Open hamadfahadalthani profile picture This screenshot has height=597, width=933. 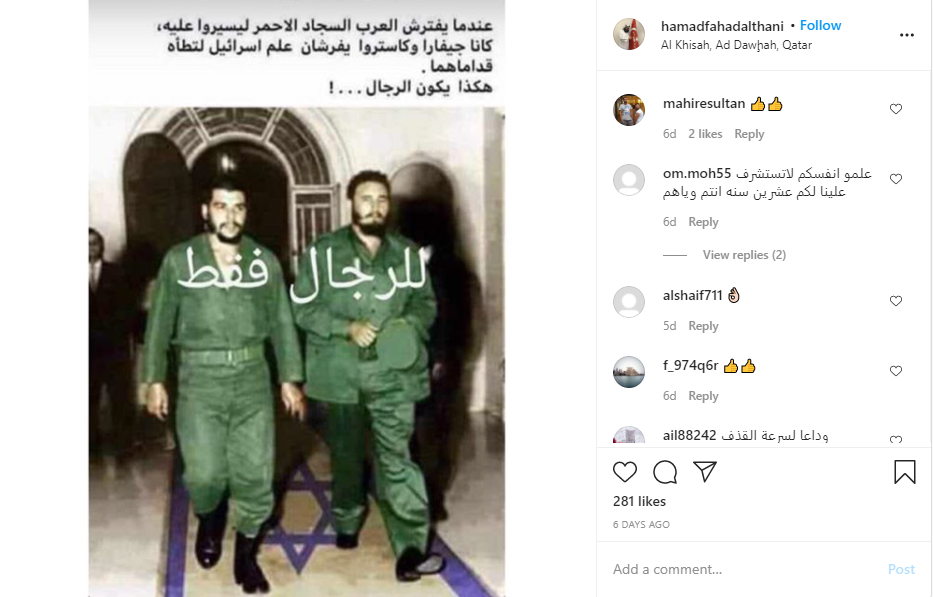tap(629, 34)
